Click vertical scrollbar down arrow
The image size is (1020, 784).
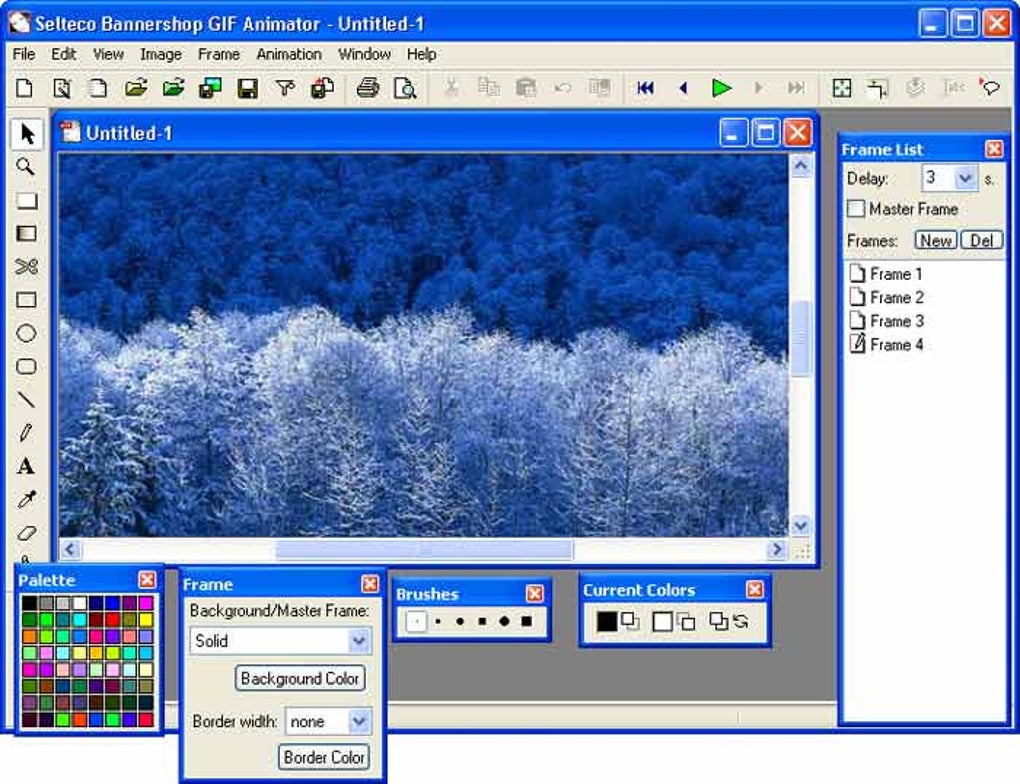(800, 526)
